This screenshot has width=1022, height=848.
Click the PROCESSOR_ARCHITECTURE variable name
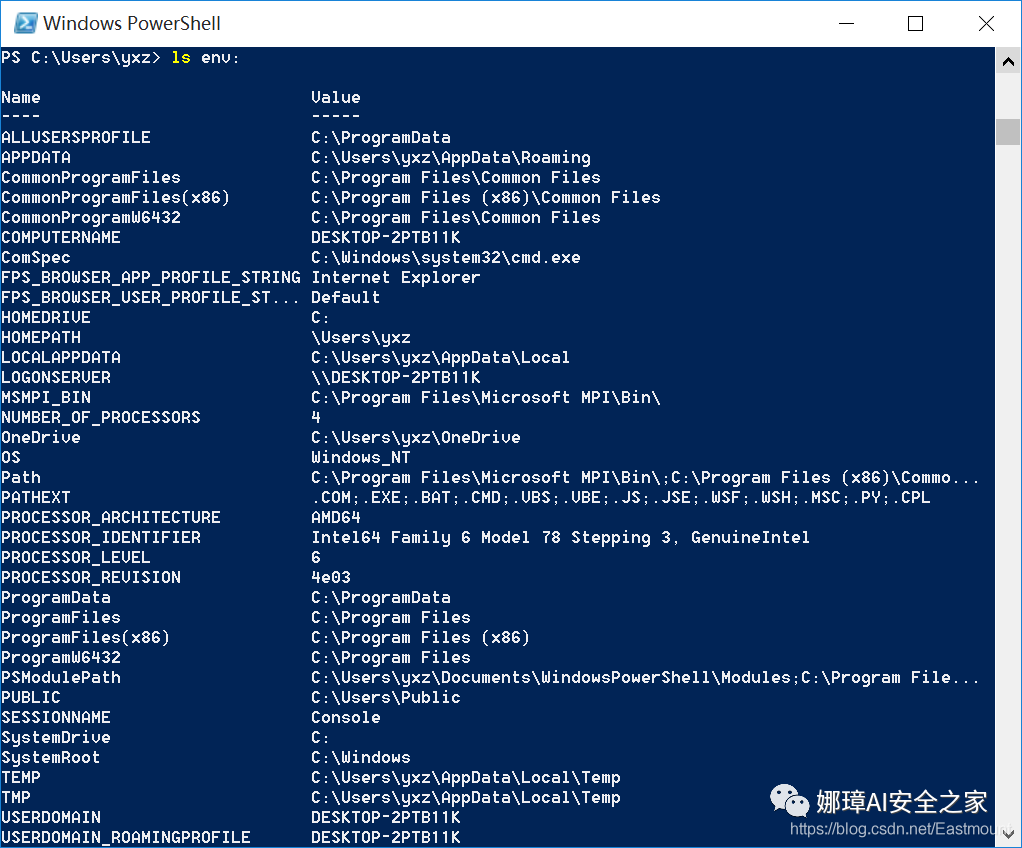point(111,518)
